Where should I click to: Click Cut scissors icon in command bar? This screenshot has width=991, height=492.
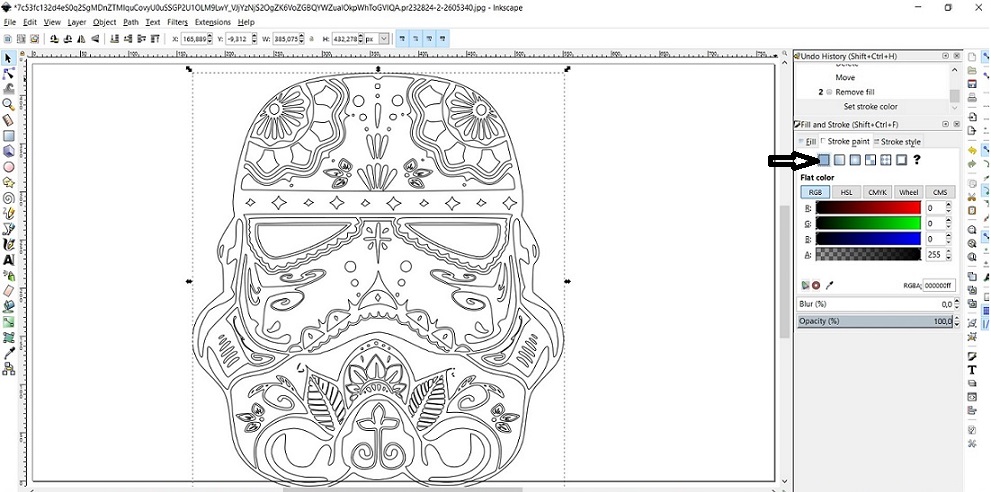click(x=972, y=197)
